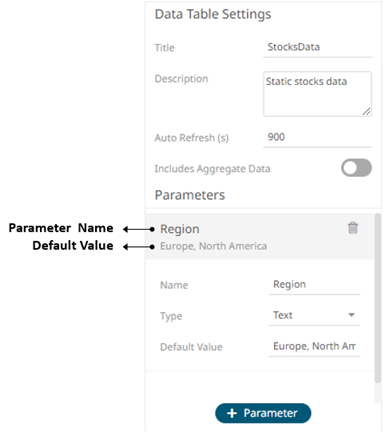The image size is (386, 441).
Task: Click the Auto Refresh (s) label
Action: [192, 138]
